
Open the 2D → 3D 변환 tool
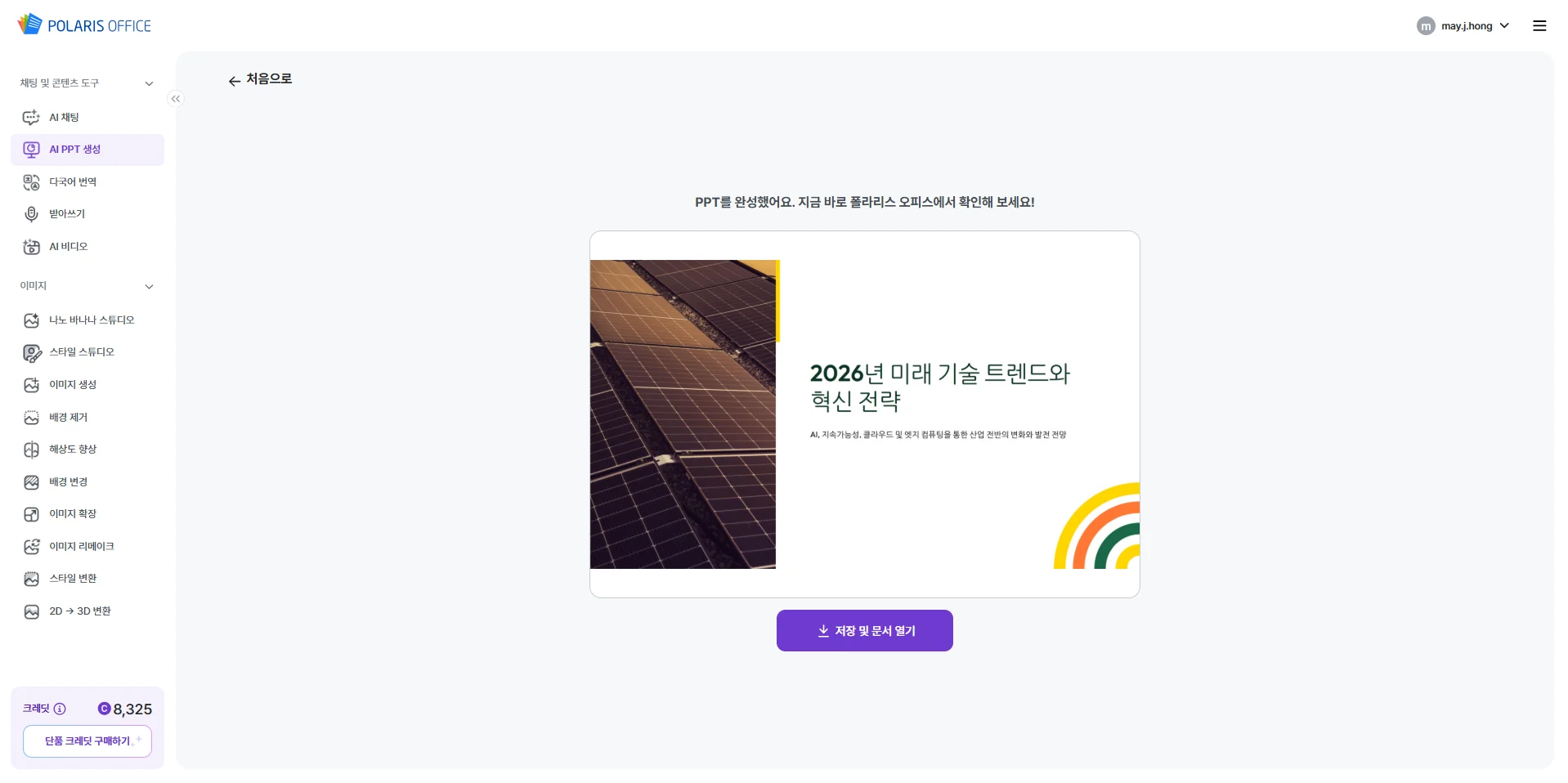click(x=79, y=611)
